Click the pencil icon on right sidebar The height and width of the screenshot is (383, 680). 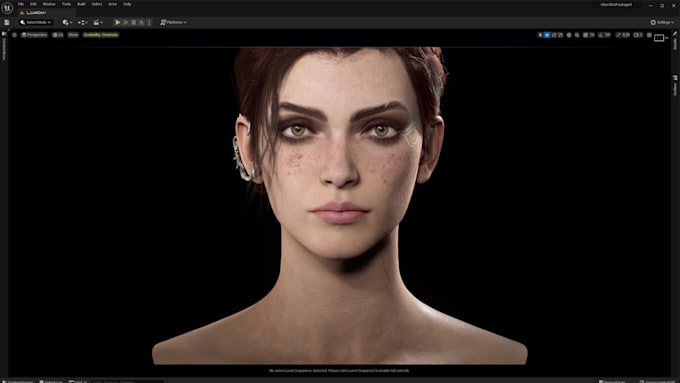(675, 34)
